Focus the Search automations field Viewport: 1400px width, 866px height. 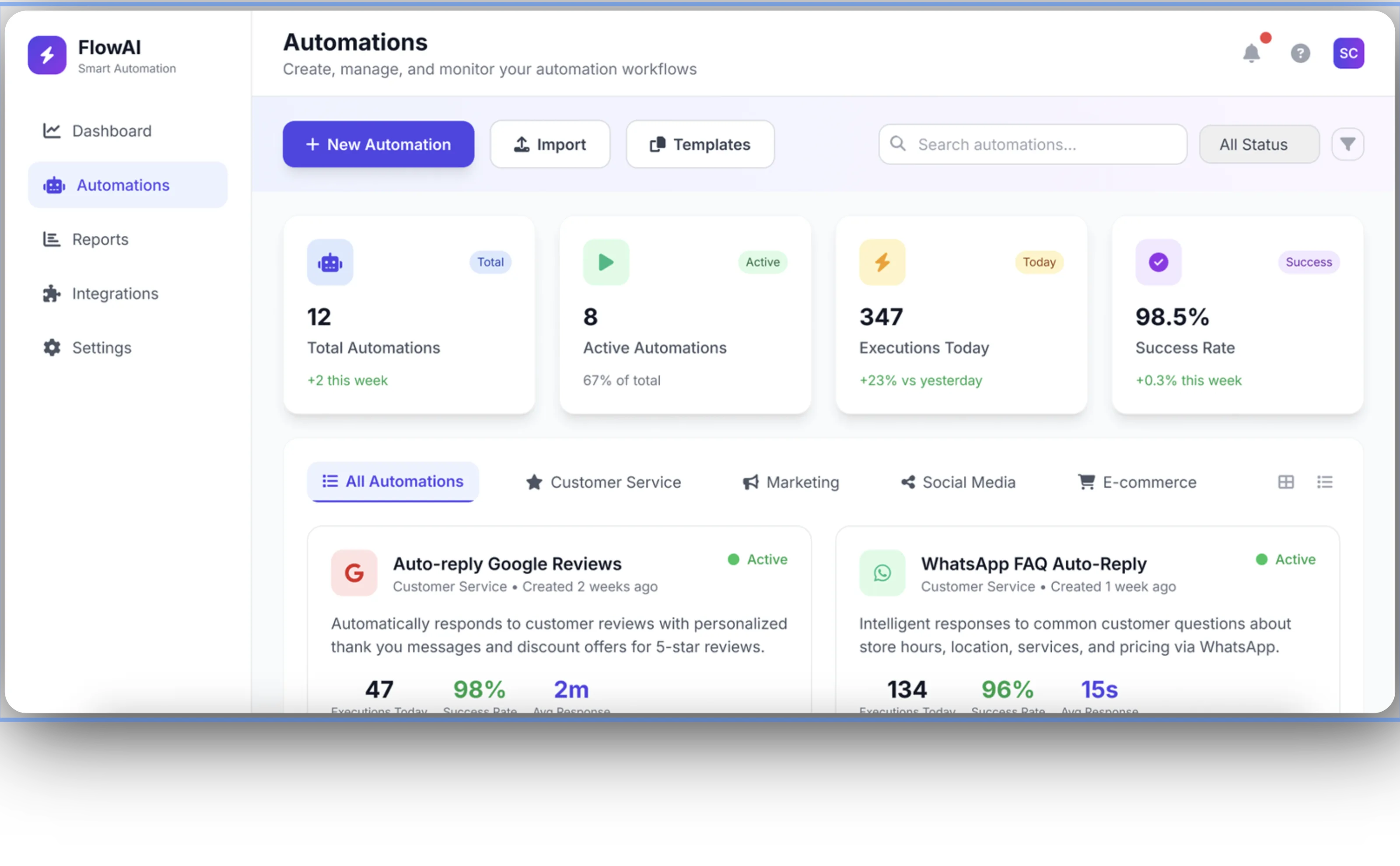1033,144
